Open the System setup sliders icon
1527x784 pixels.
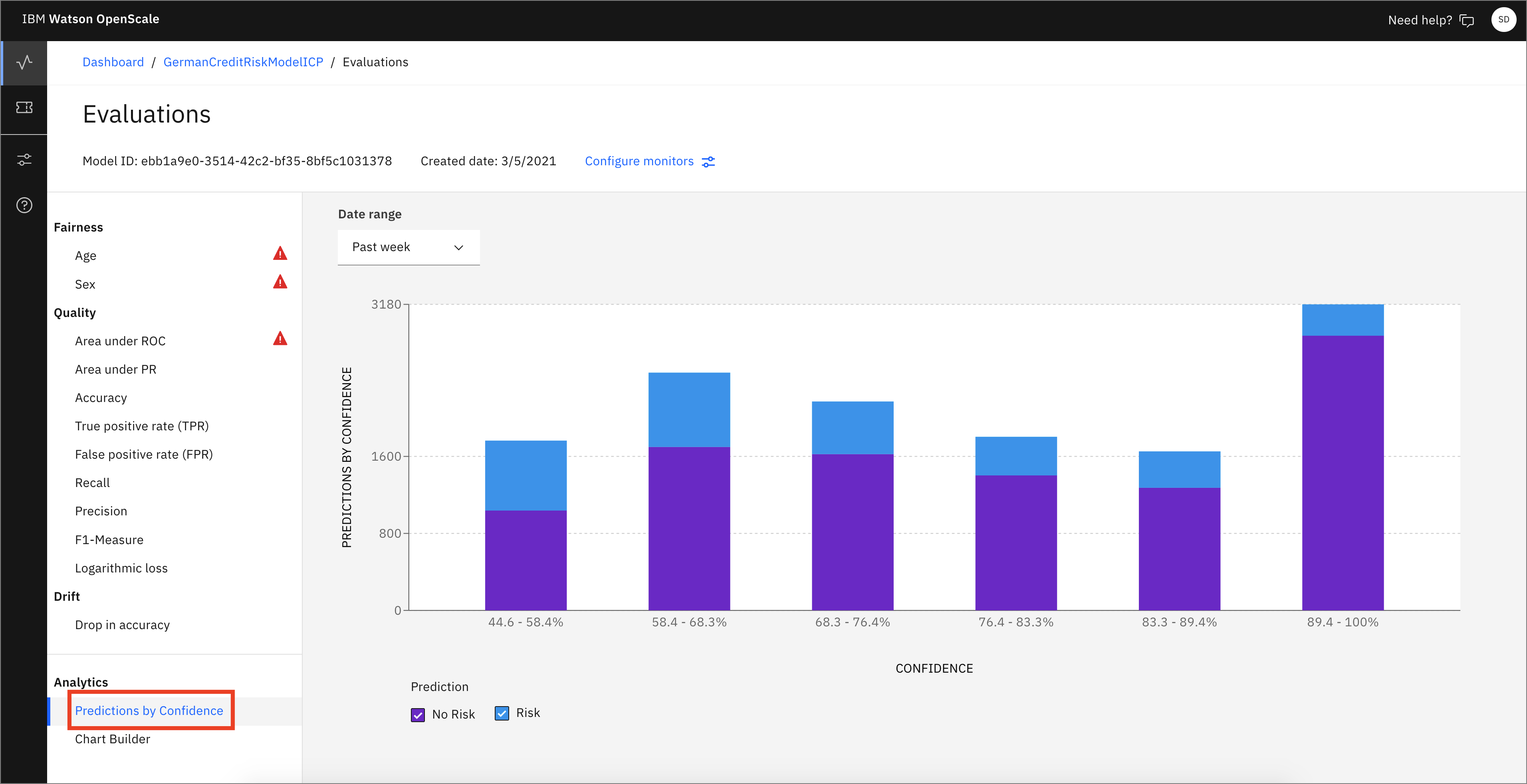24,159
